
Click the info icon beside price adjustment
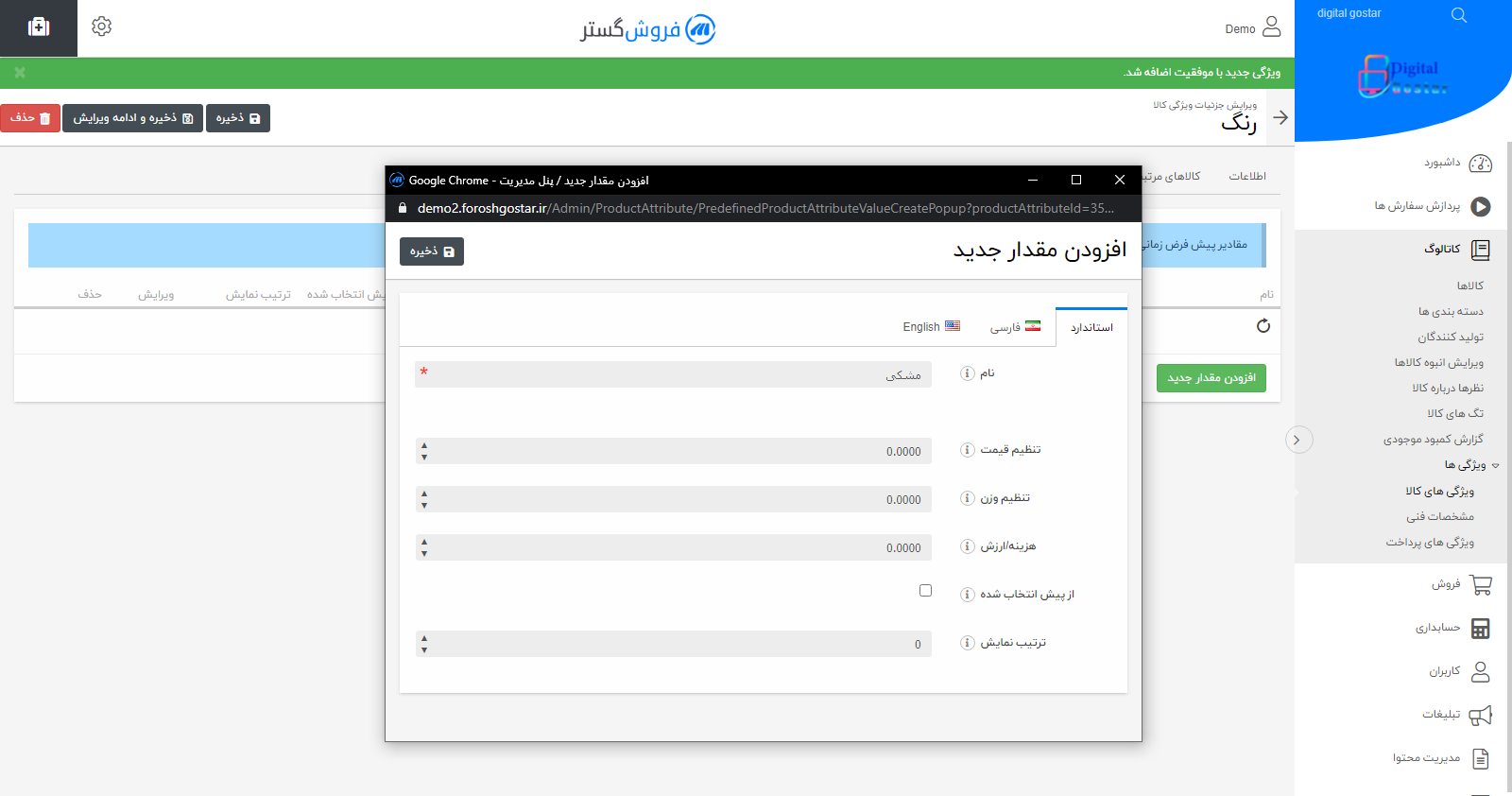pyautogui.click(x=967, y=450)
